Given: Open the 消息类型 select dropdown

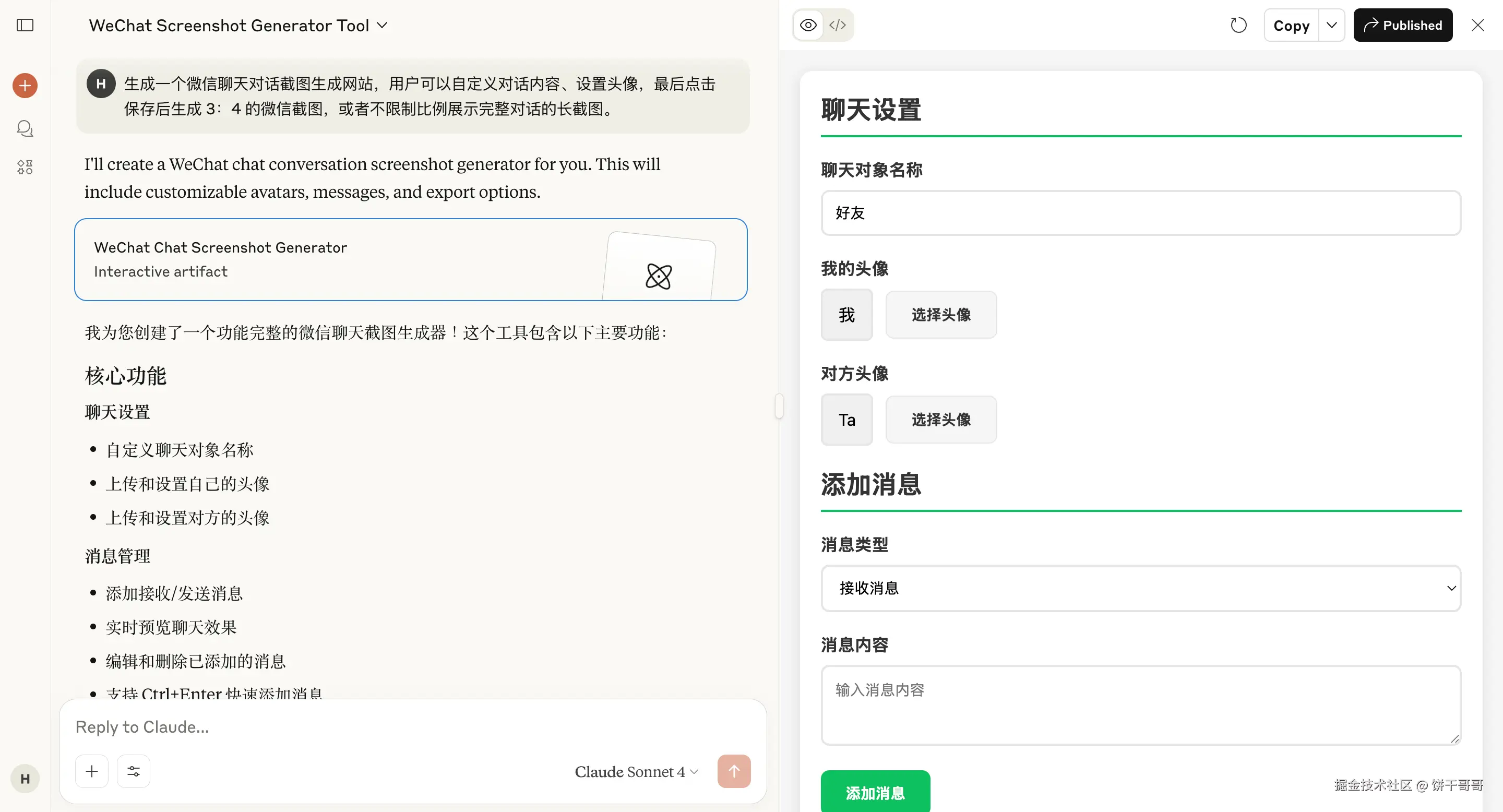Looking at the screenshot, I should [x=1140, y=588].
